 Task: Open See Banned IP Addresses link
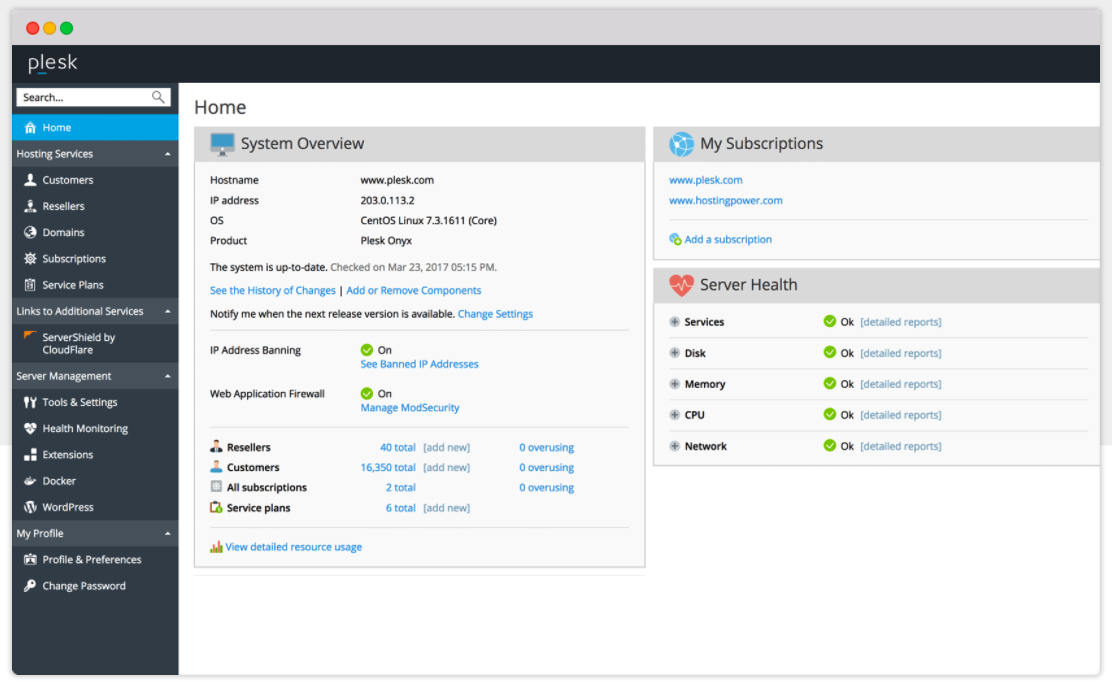(419, 364)
